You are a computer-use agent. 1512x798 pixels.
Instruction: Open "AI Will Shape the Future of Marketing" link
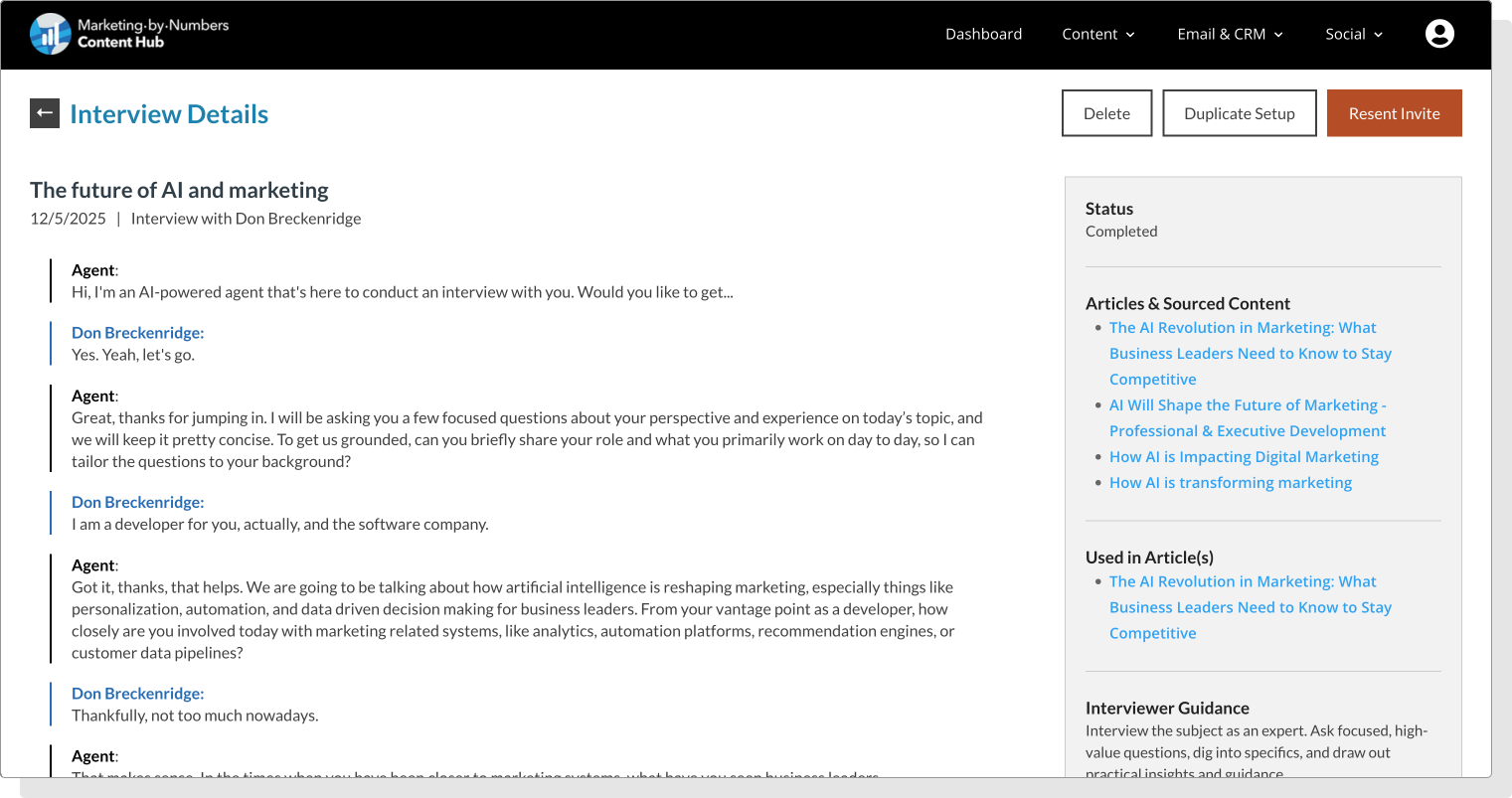[x=1247, y=405]
